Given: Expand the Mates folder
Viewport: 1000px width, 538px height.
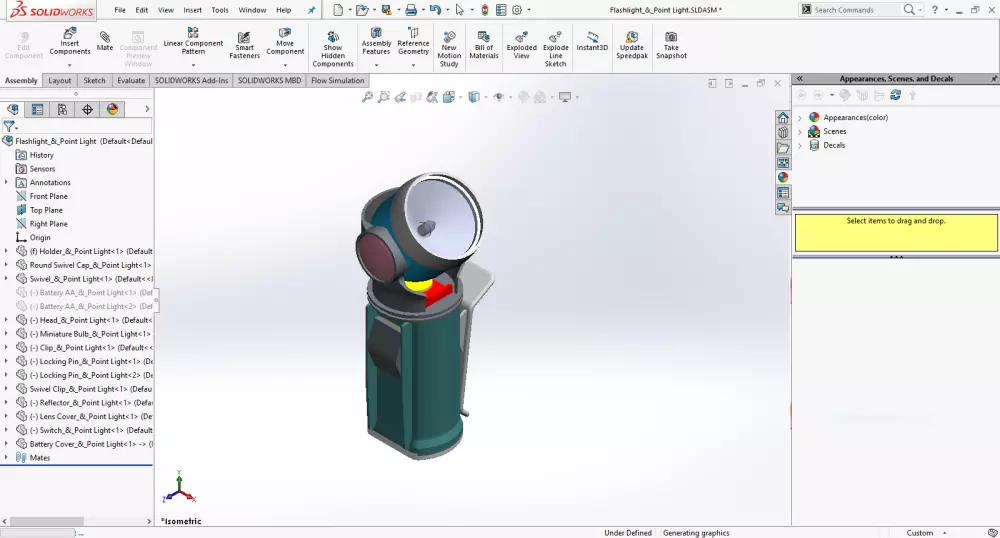Looking at the screenshot, I should pos(6,458).
